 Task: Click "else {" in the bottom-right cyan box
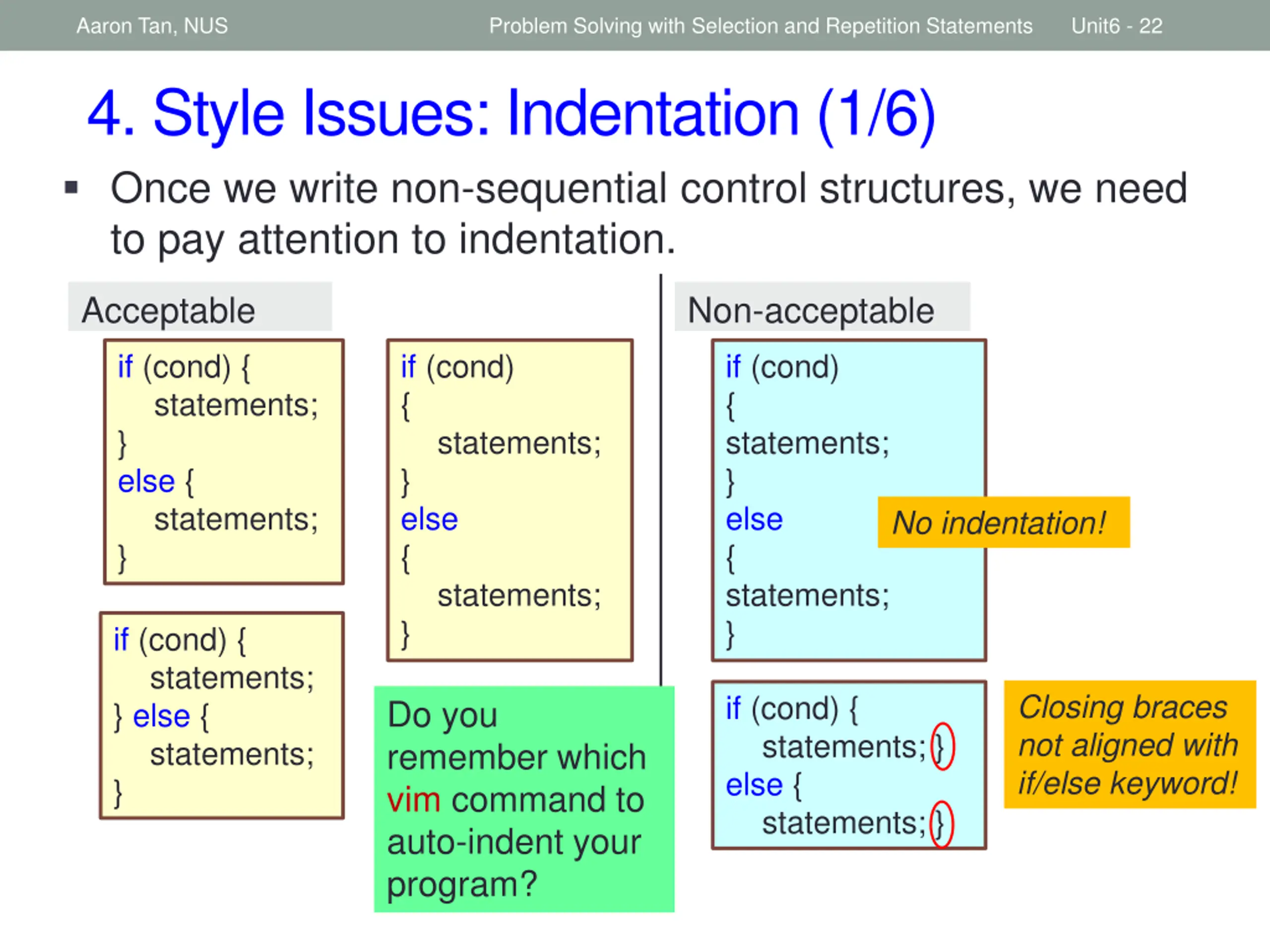click(x=763, y=785)
